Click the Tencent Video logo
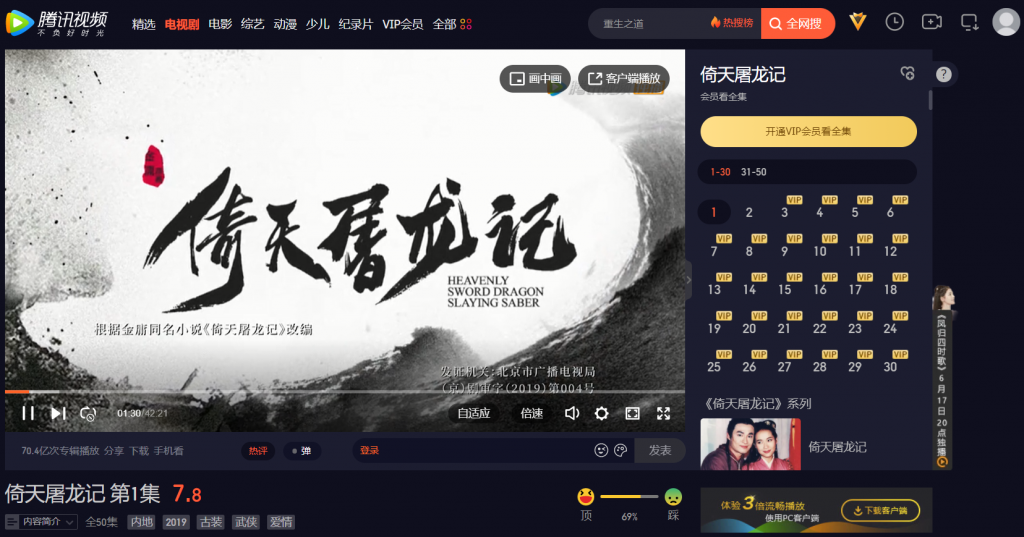The height and width of the screenshot is (537, 1024). point(56,23)
